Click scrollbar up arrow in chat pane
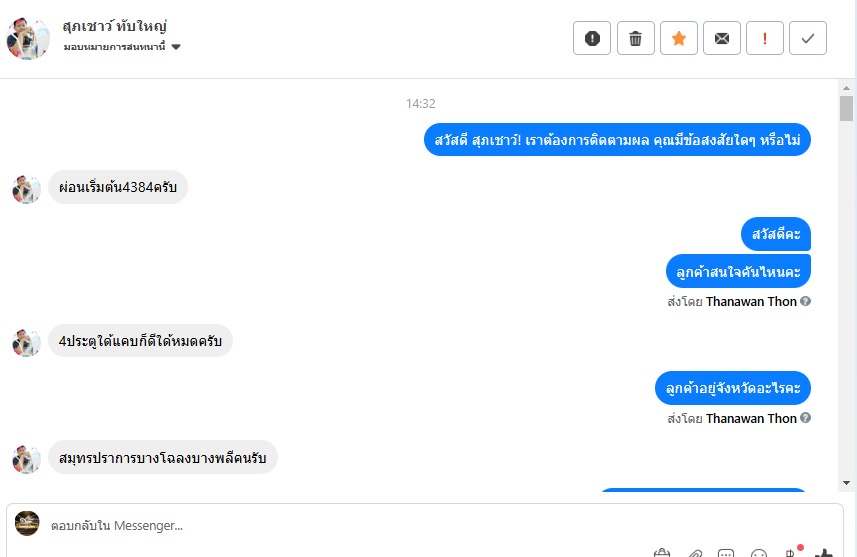Viewport: 857px width, 557px height. 847,87
